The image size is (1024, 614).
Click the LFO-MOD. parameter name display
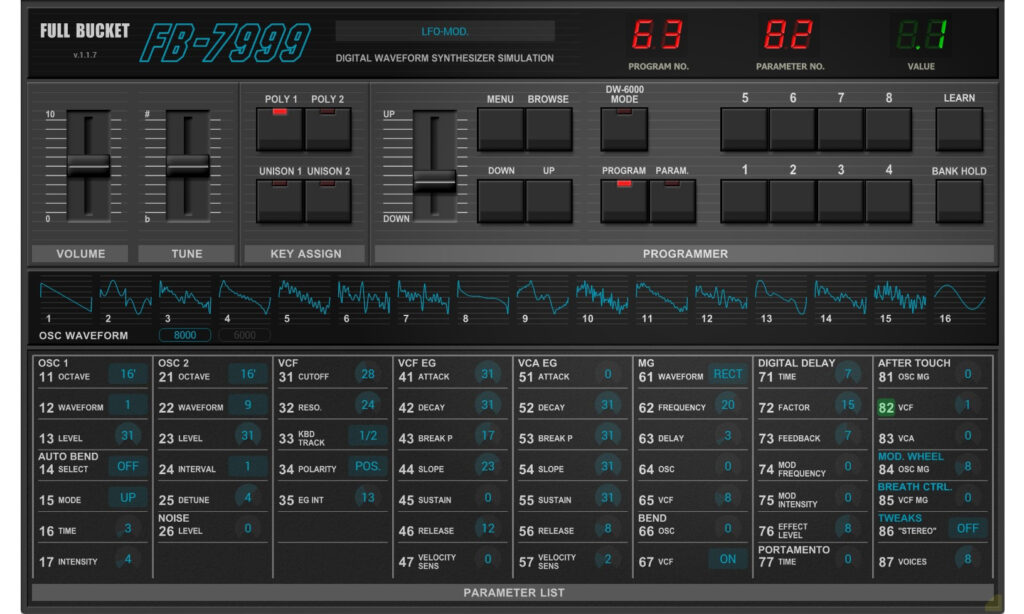tap(445, 31)
